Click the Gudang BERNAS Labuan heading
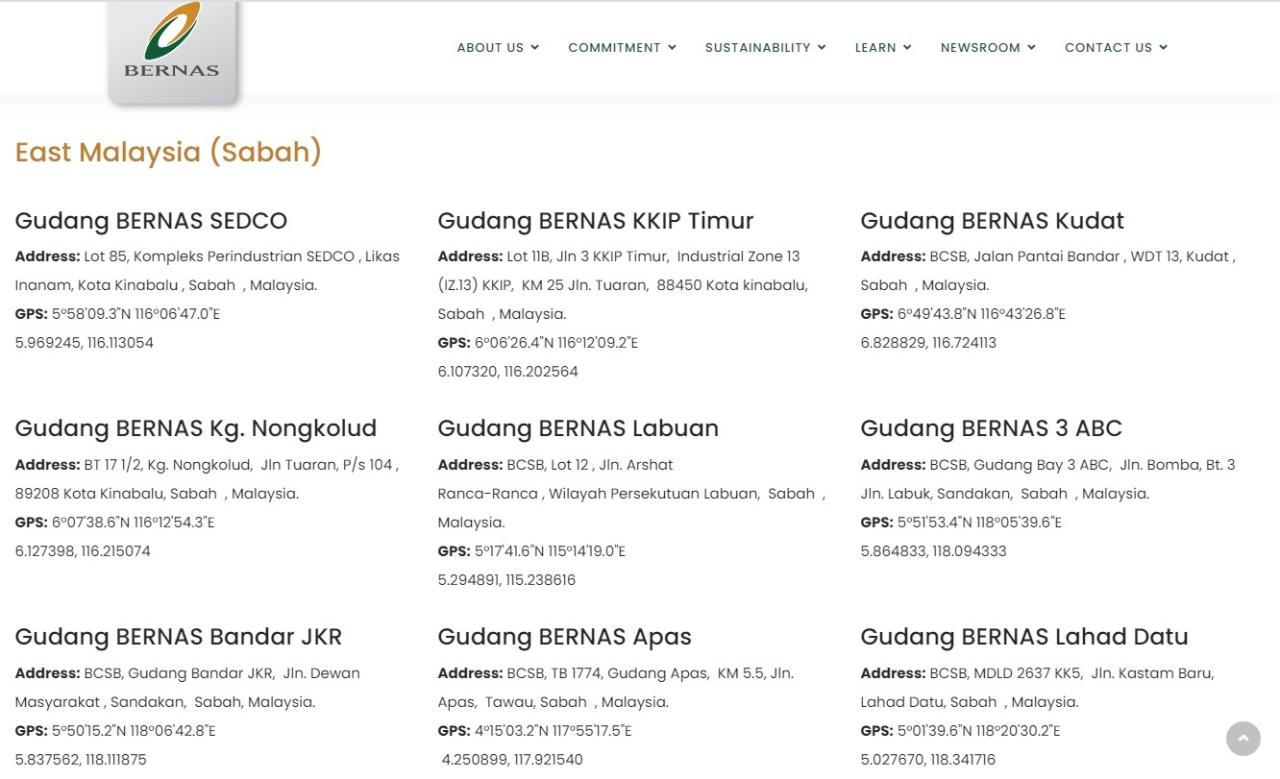This screenshot has height=779, width=1280. (577, 428)
